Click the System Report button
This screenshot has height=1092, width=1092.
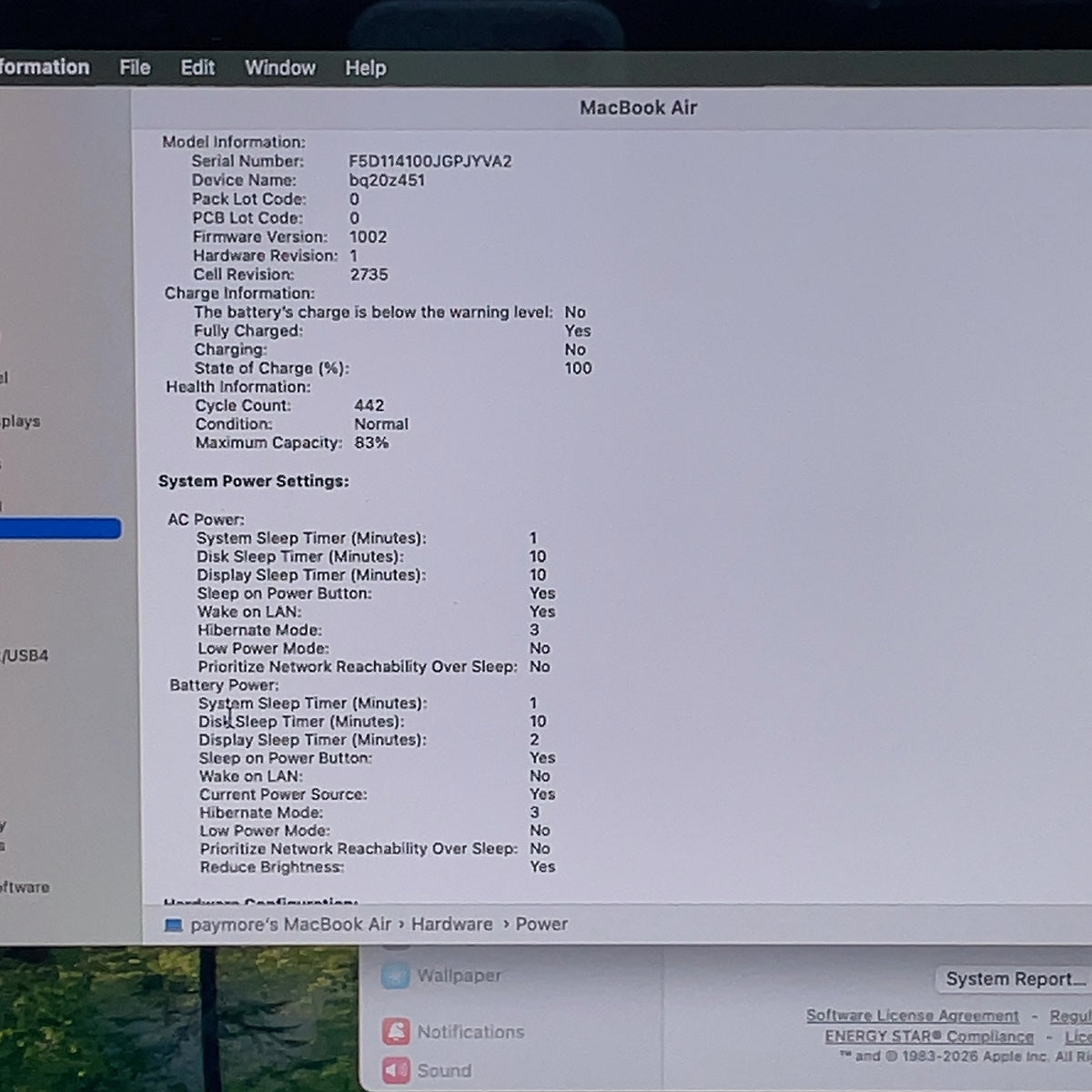point(1015,979)
